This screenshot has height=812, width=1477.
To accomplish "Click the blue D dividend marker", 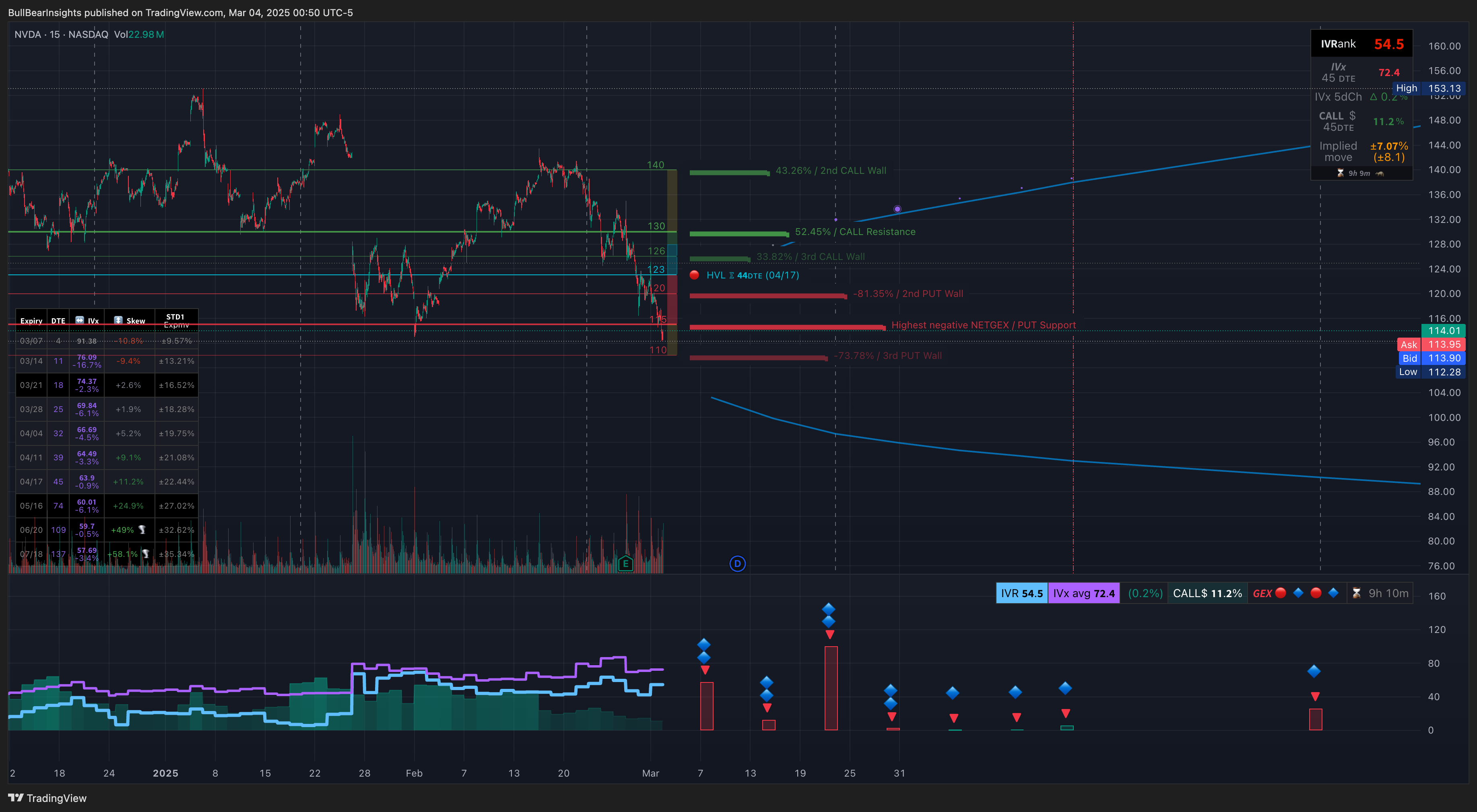I will [x=737, y=564].
